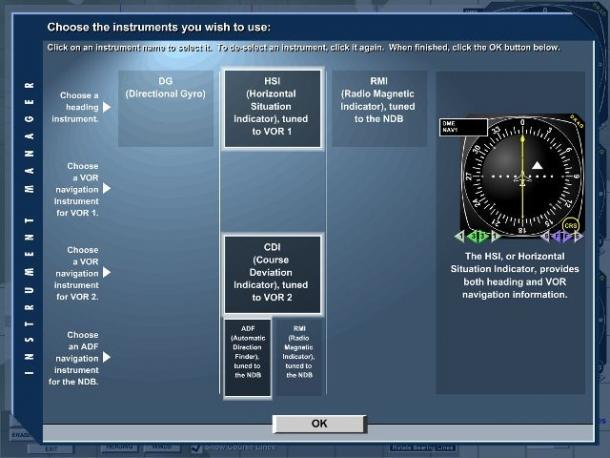
Task: De-select the ADF (Automatic Direction Finder) tile
Action: coord(247,358)
